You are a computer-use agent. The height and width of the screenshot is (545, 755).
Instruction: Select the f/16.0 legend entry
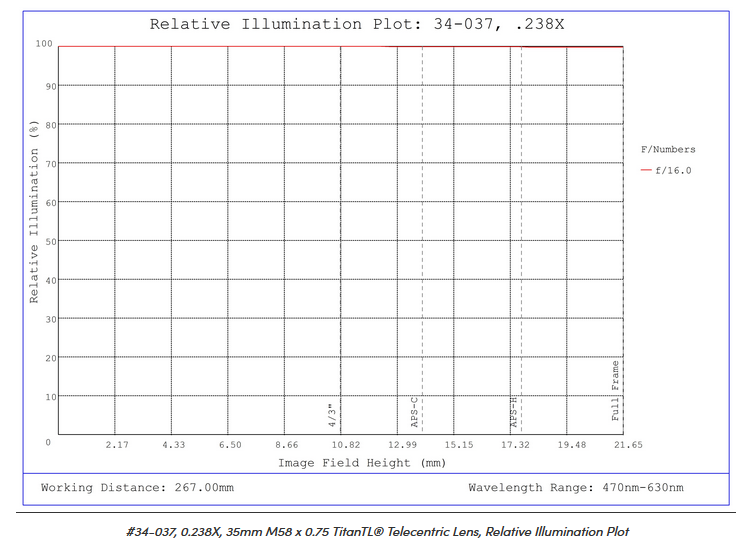point(666,170)
